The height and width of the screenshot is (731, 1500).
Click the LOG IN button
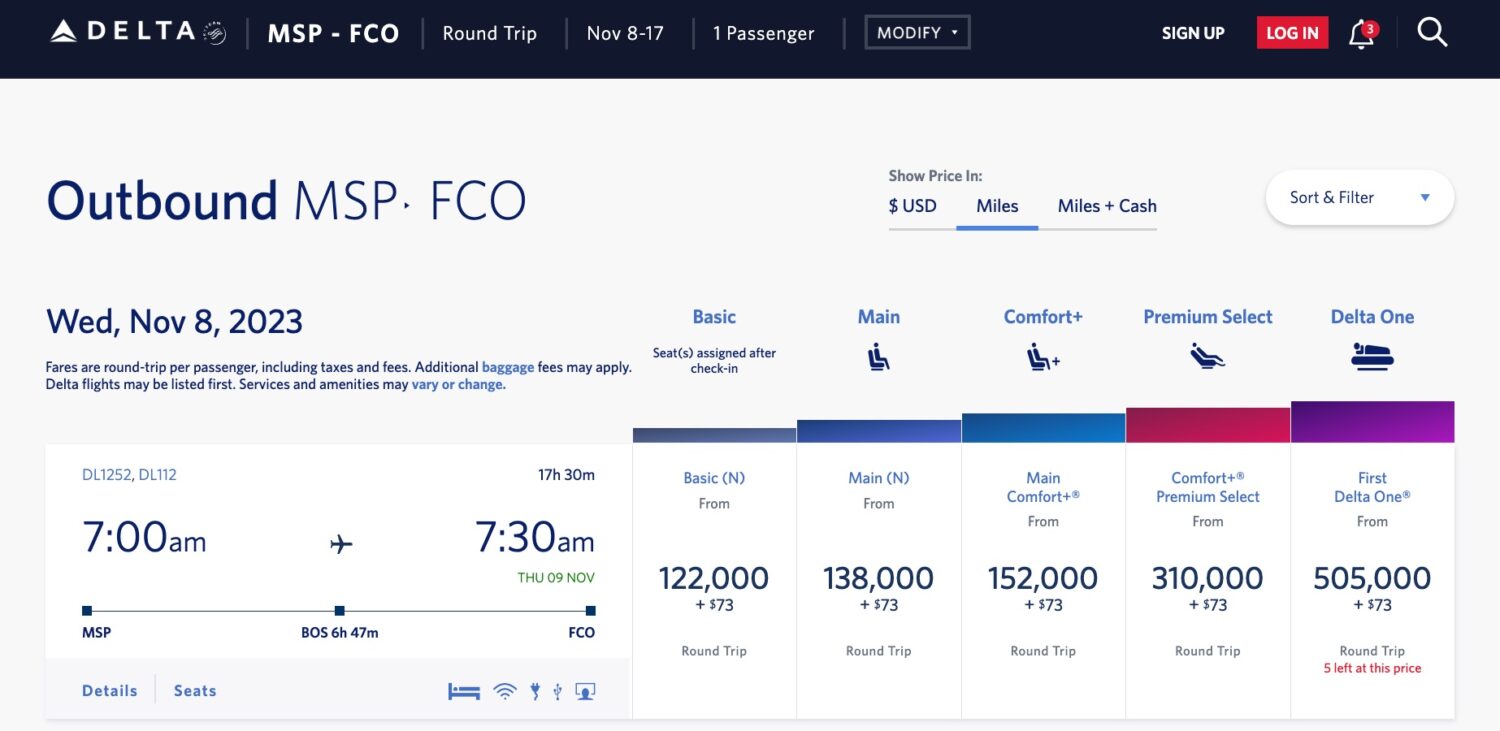click(1292, 33)
